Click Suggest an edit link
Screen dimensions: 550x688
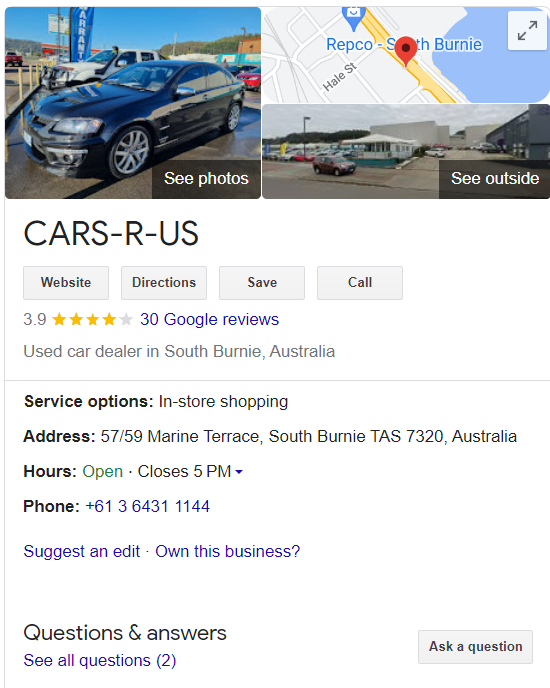pyautogui.click(x=82, y=551)
